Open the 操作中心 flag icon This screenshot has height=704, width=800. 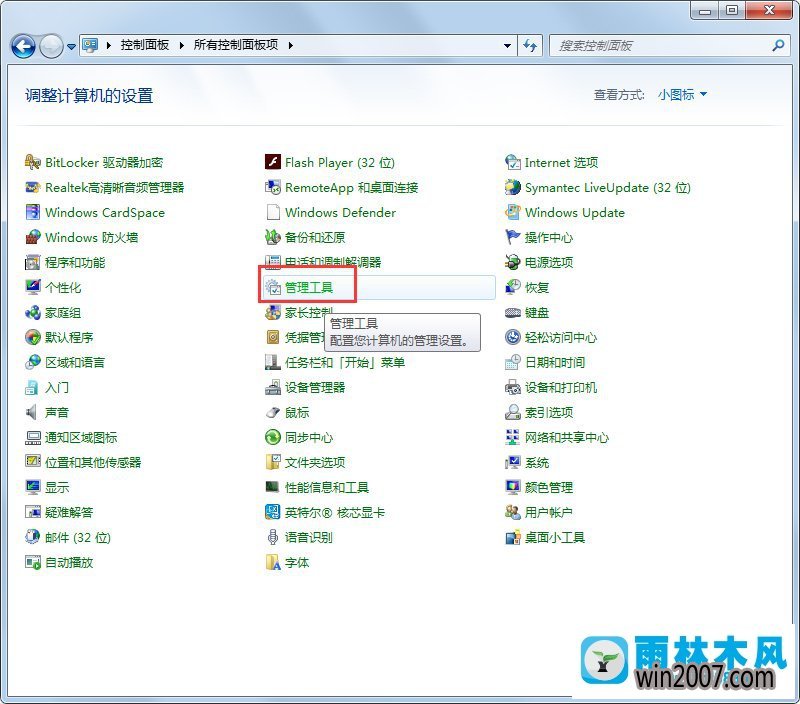(513, 237)
